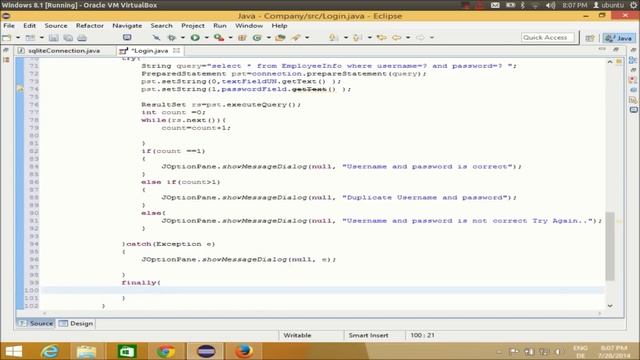Image resolution: width=640 pixels, height=360 pixels.
Task: Click the Save icon in toolbar
Action: 53,38
